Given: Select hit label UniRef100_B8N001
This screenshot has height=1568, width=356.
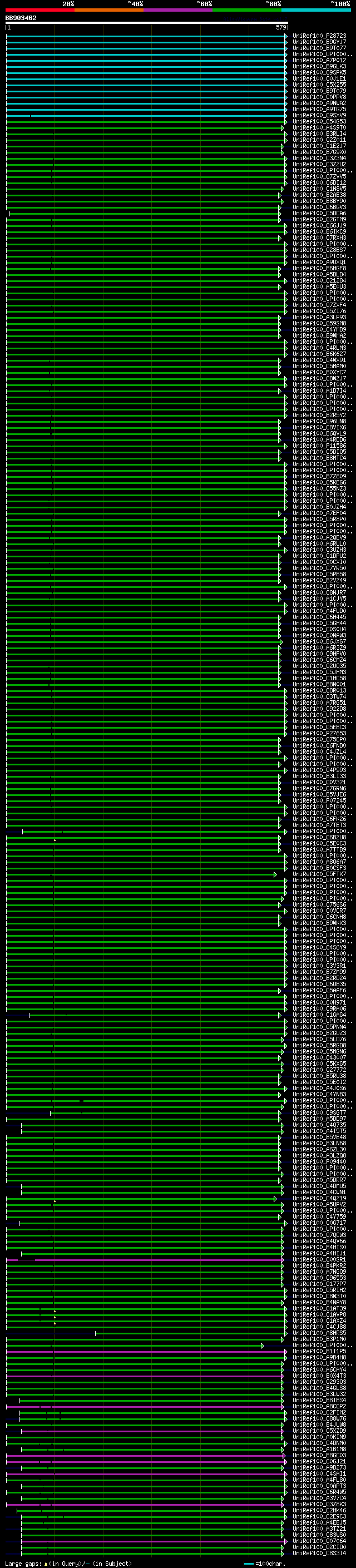Looking at the screenshot, I should 319,684.
